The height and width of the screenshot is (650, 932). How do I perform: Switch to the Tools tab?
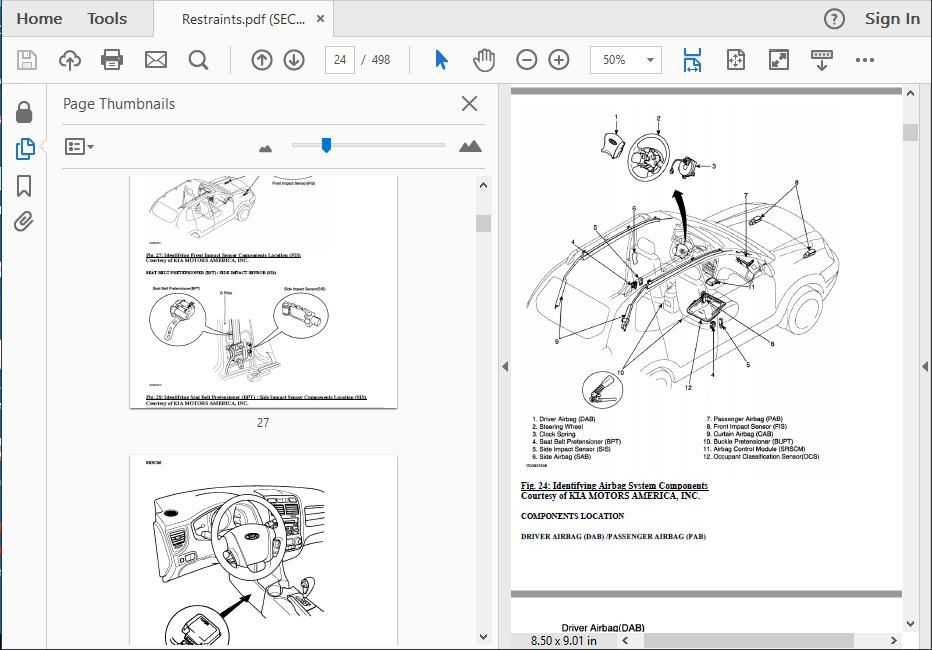pyautogui.click(x=107, y=18)
